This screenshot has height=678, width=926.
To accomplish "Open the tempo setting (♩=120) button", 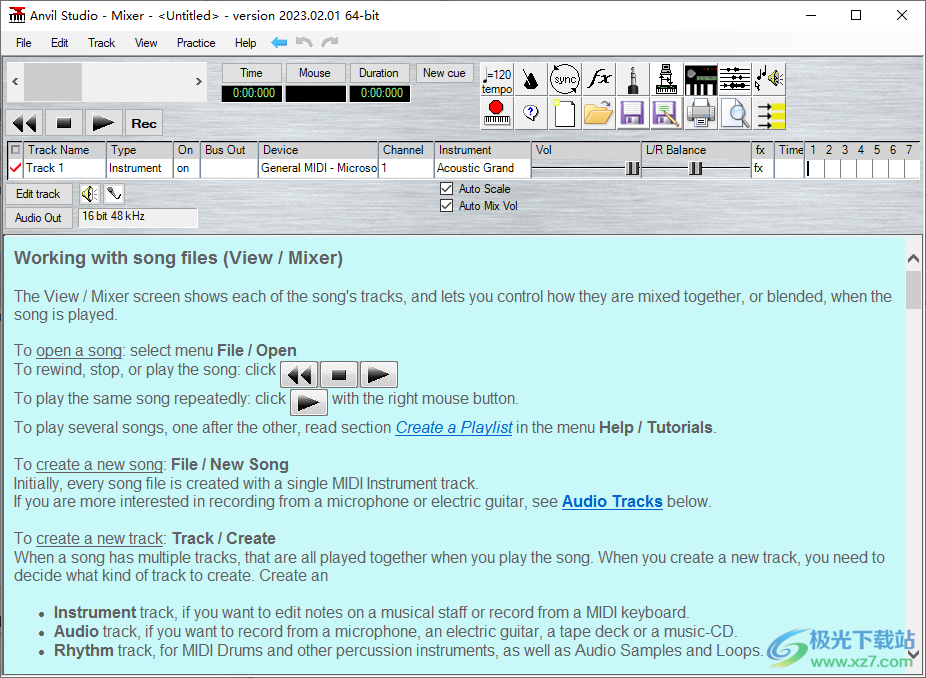I will [497, 80].
